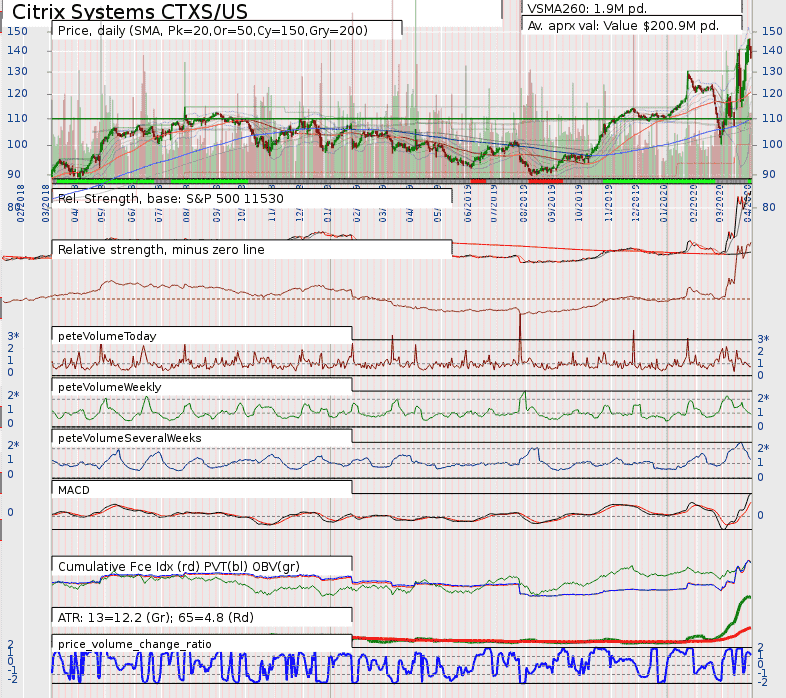Select the "11/2019" date axis label
Screen dimensions: 786x698
click(x=609, y=203)
